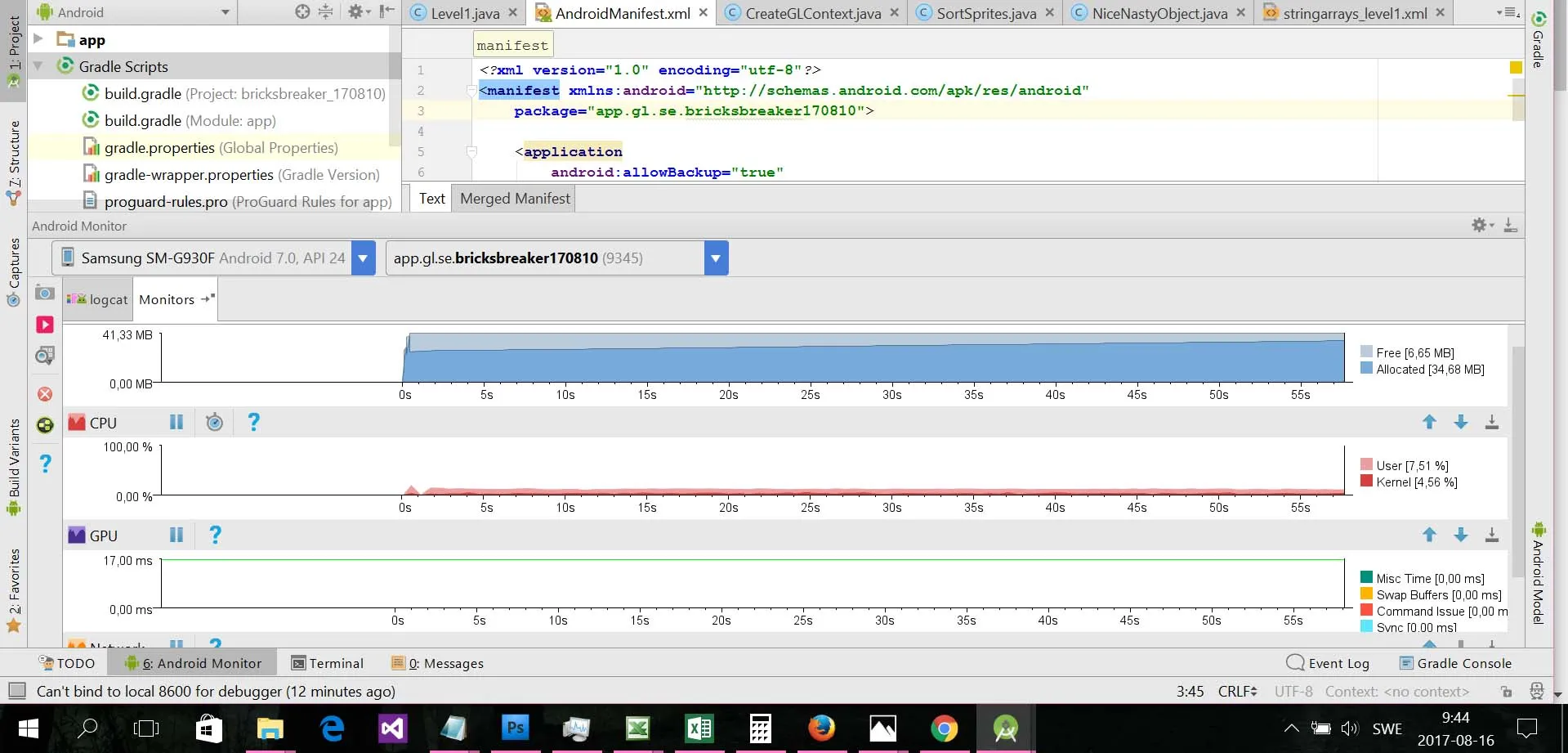Toggle the Captures side panel
The image size is (1568, 753).
point(14,271)
